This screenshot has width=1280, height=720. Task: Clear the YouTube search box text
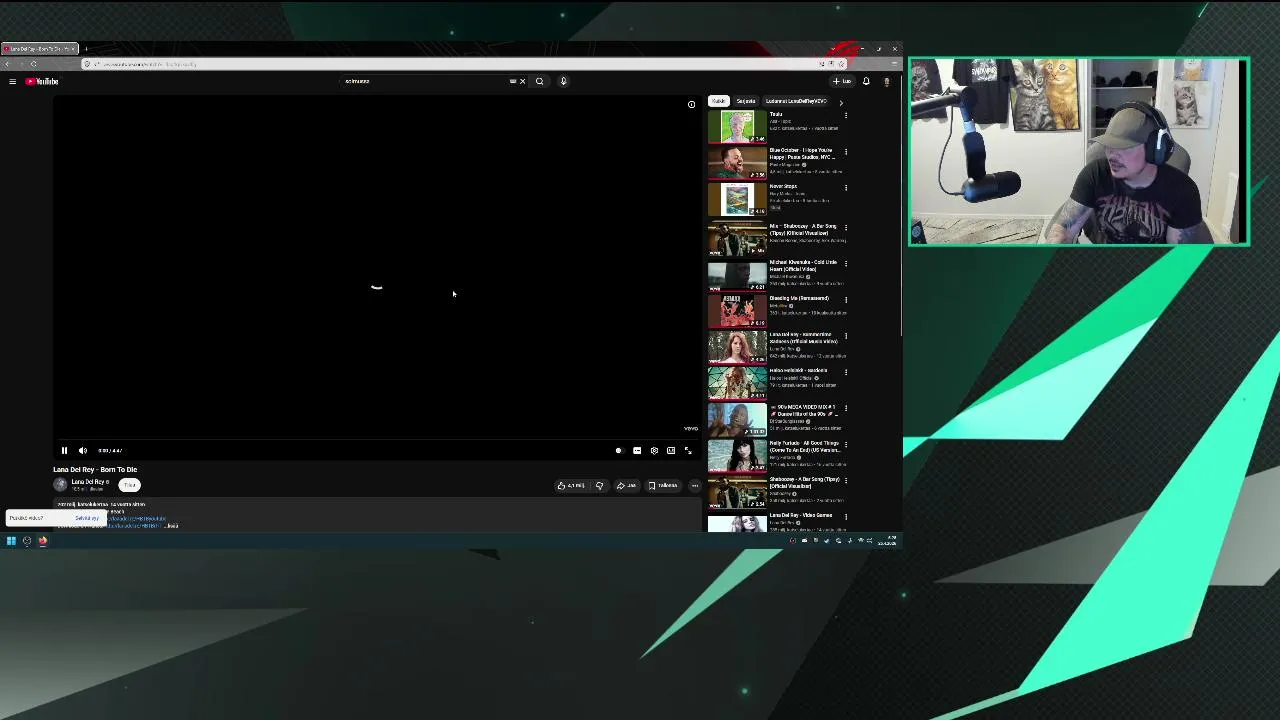(522, 81)
